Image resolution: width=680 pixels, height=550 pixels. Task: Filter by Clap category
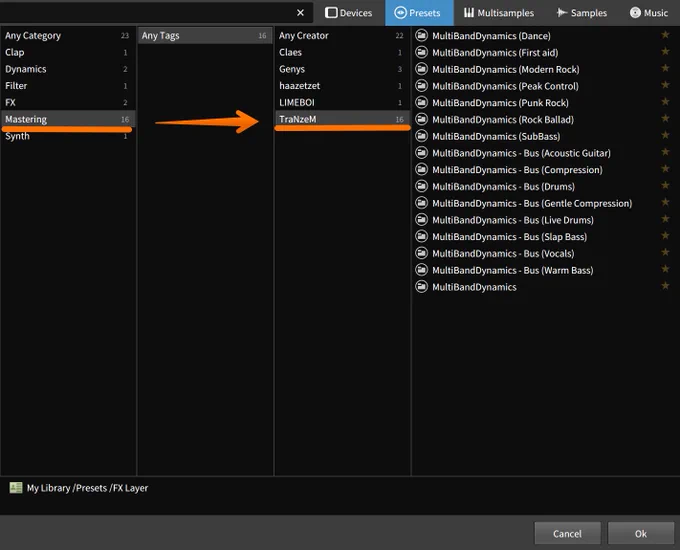[x=67, y=52]
